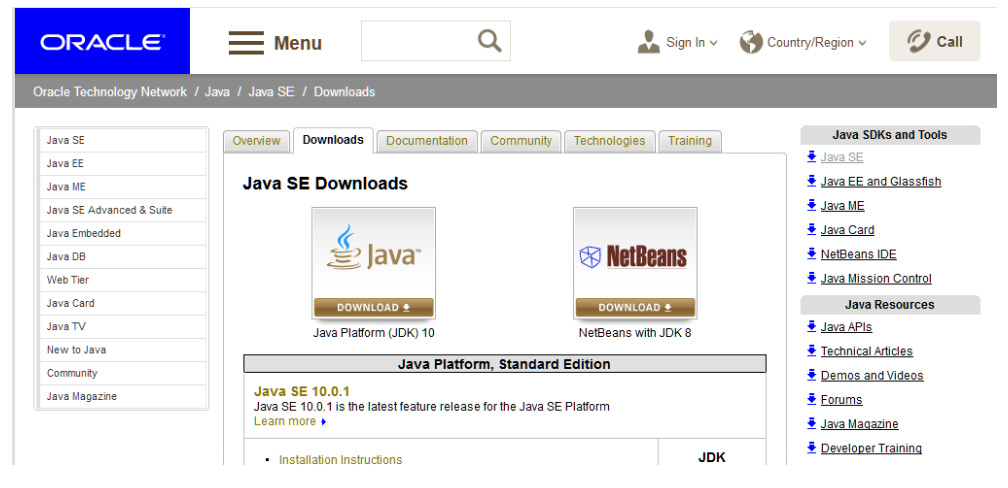Click the Java SE breadcrumb link
Image resolution: width=1008 pixels, height=488 pixels.
pos(271,92)
